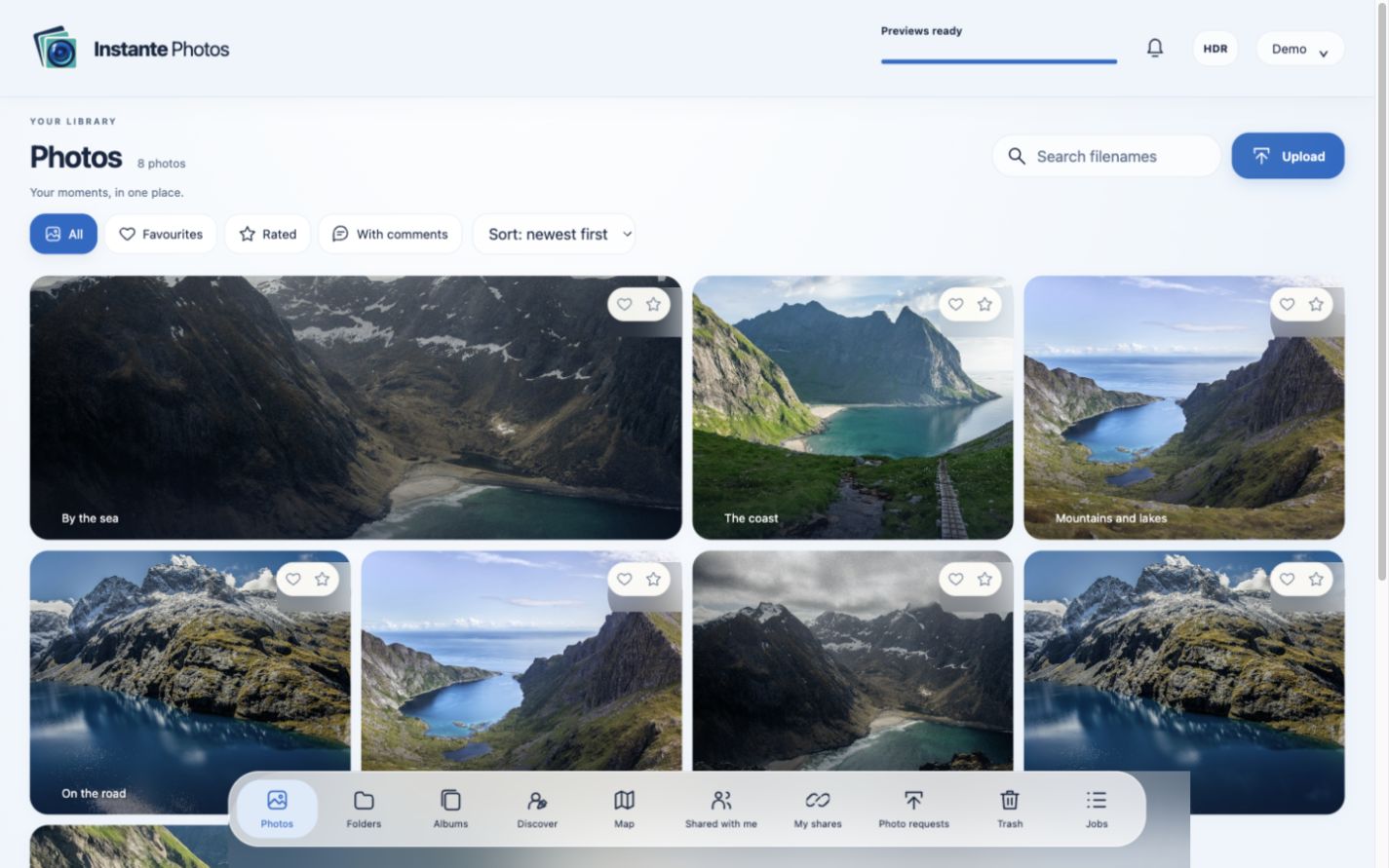The width and height of the screenshot is (1389, 868).
Task: Open Mountains and lakes photo
Action: point(1184,407)
